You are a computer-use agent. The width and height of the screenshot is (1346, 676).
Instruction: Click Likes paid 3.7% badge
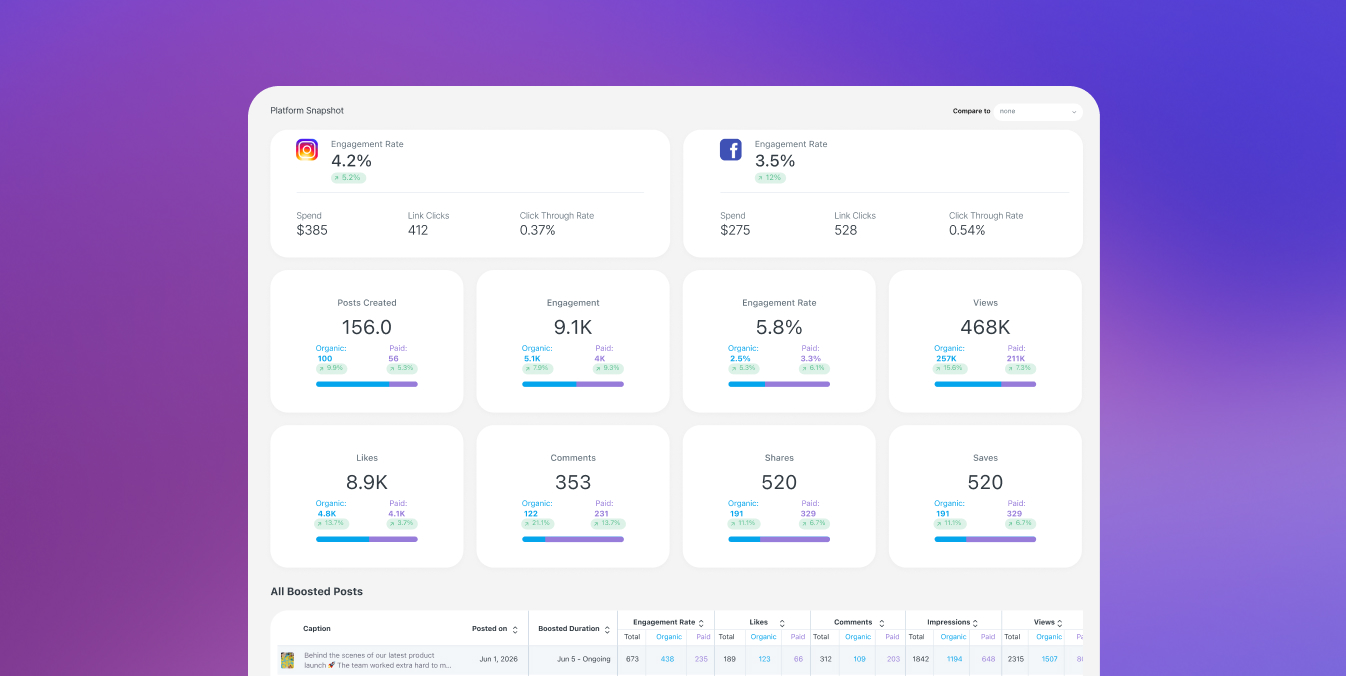click(x=403, y=523)
